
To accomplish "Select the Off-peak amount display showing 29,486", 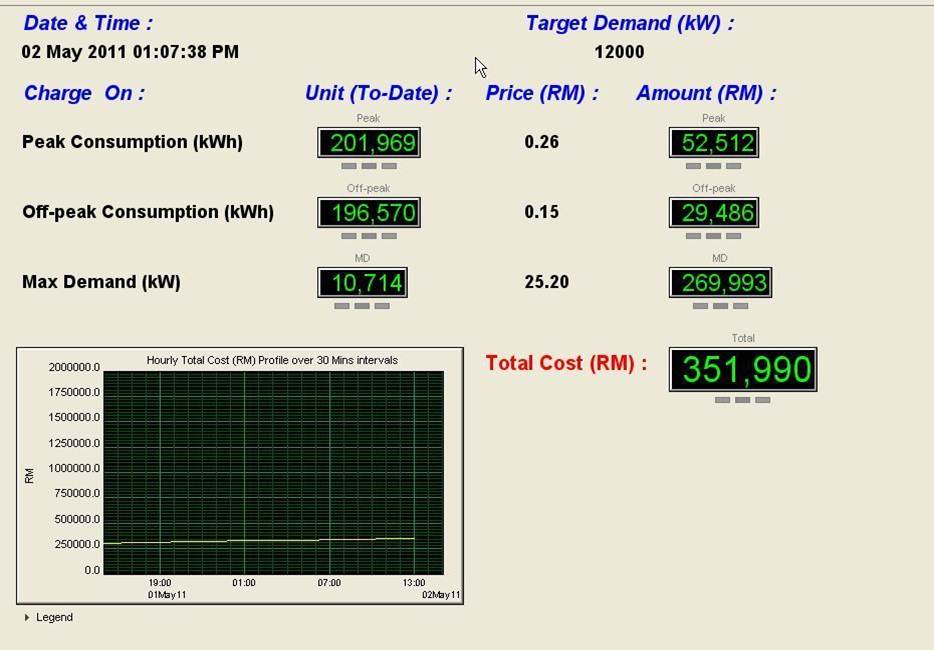I will pyautogui.click(x=713, y=213).
